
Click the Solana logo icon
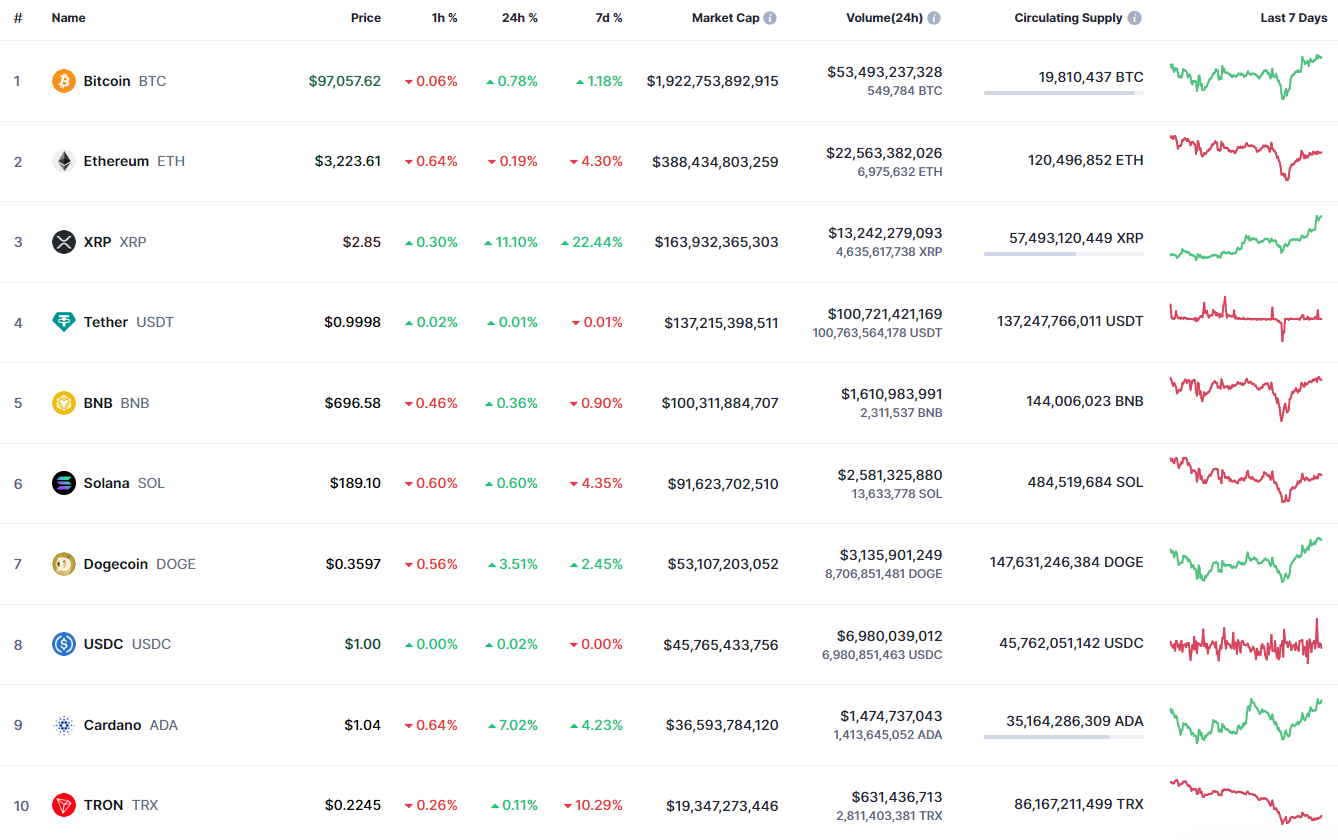click(64, 483)
